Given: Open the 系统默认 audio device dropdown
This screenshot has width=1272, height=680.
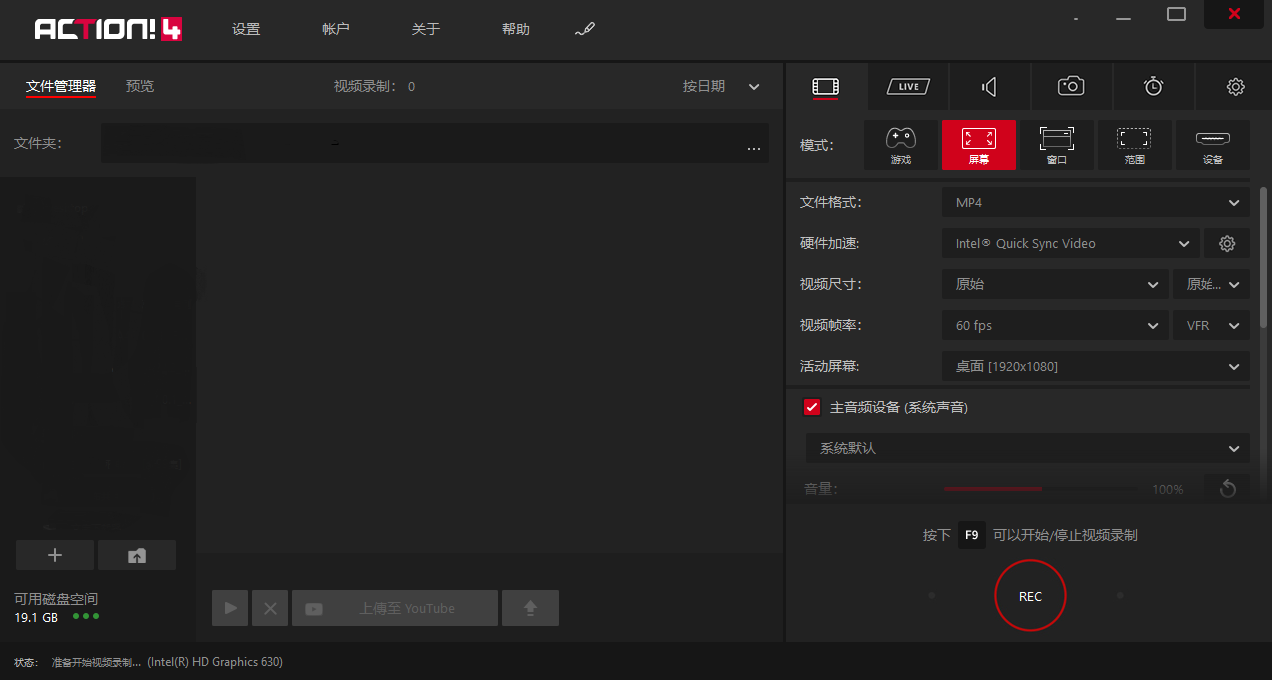Looking at the screenshot, I should tap(1028, 448).
